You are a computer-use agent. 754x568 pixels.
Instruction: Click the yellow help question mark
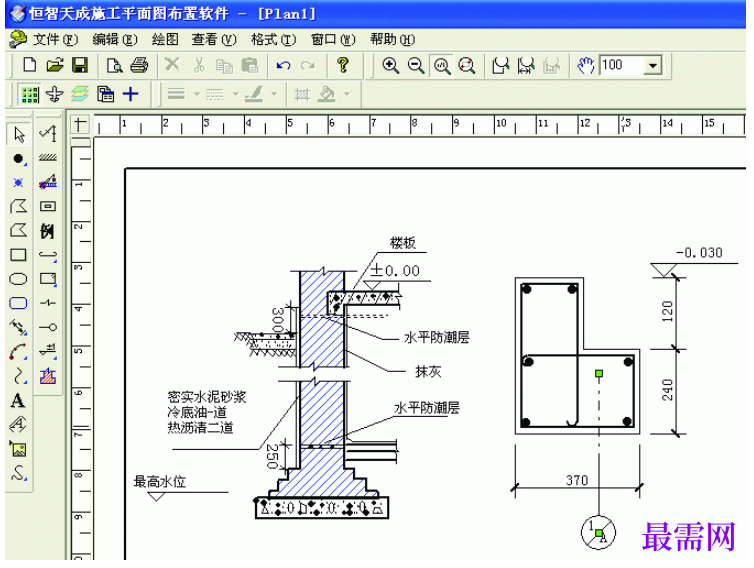coord(343,65)
